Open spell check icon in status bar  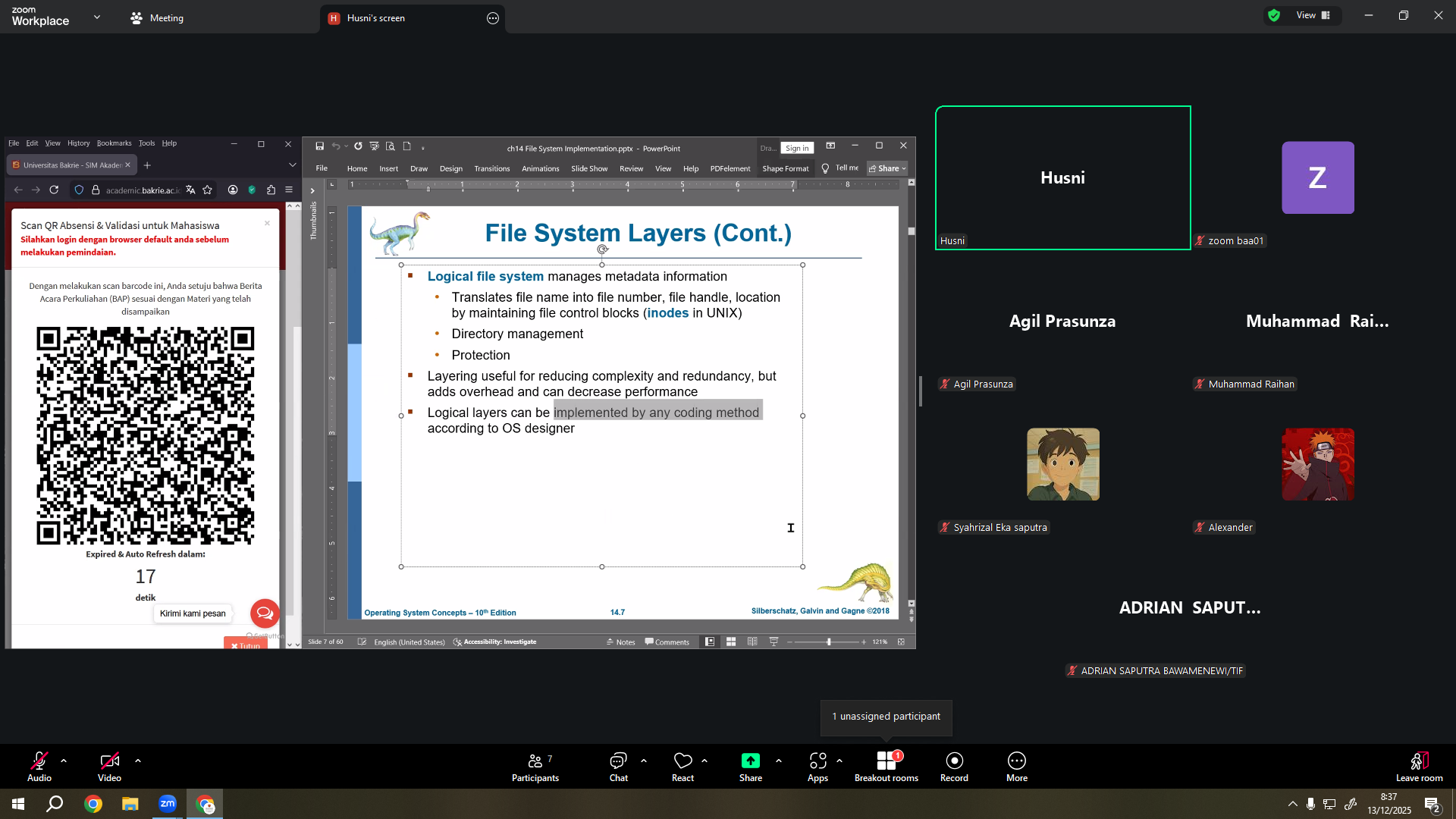(x=362, y=642)
